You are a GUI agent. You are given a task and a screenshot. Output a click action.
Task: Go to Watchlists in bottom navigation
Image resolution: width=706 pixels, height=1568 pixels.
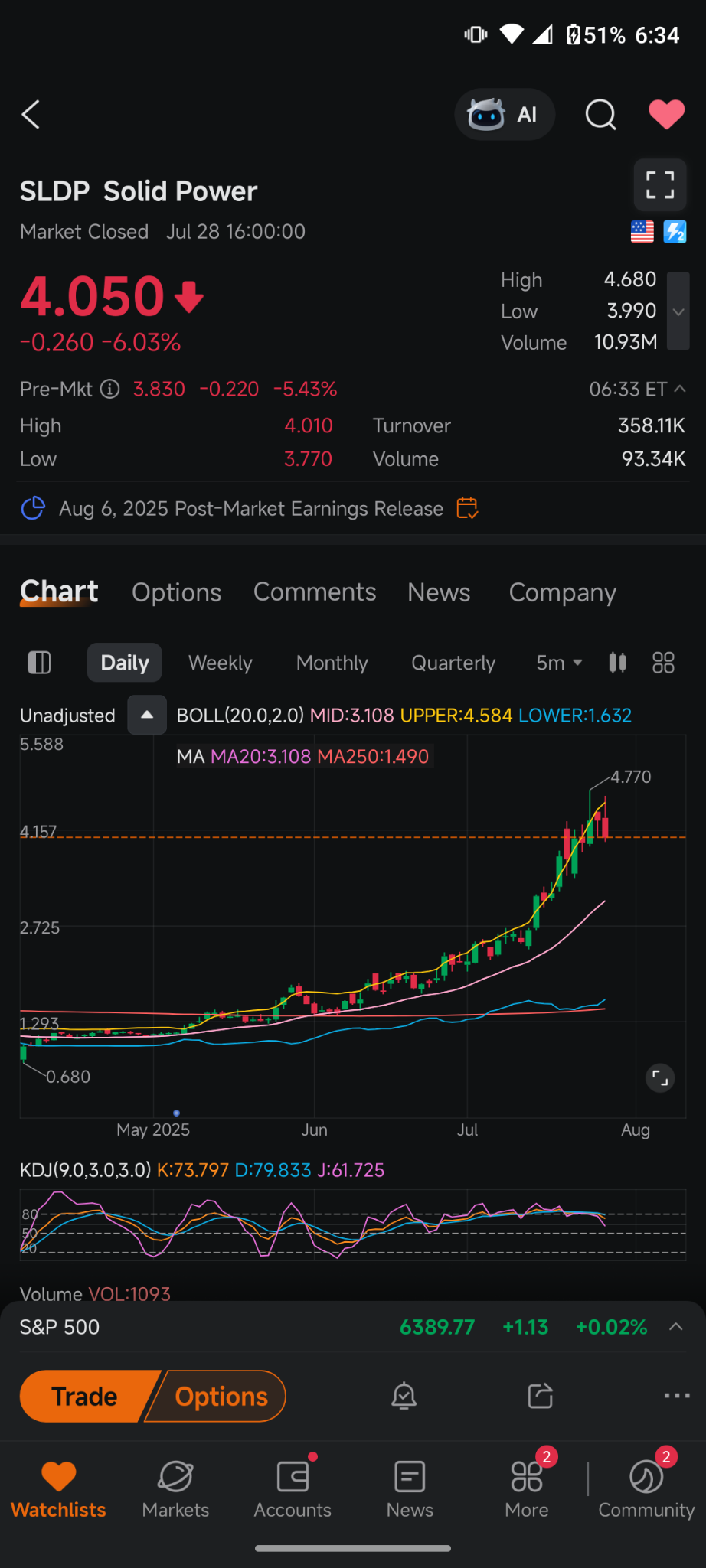pos(59,1489)
